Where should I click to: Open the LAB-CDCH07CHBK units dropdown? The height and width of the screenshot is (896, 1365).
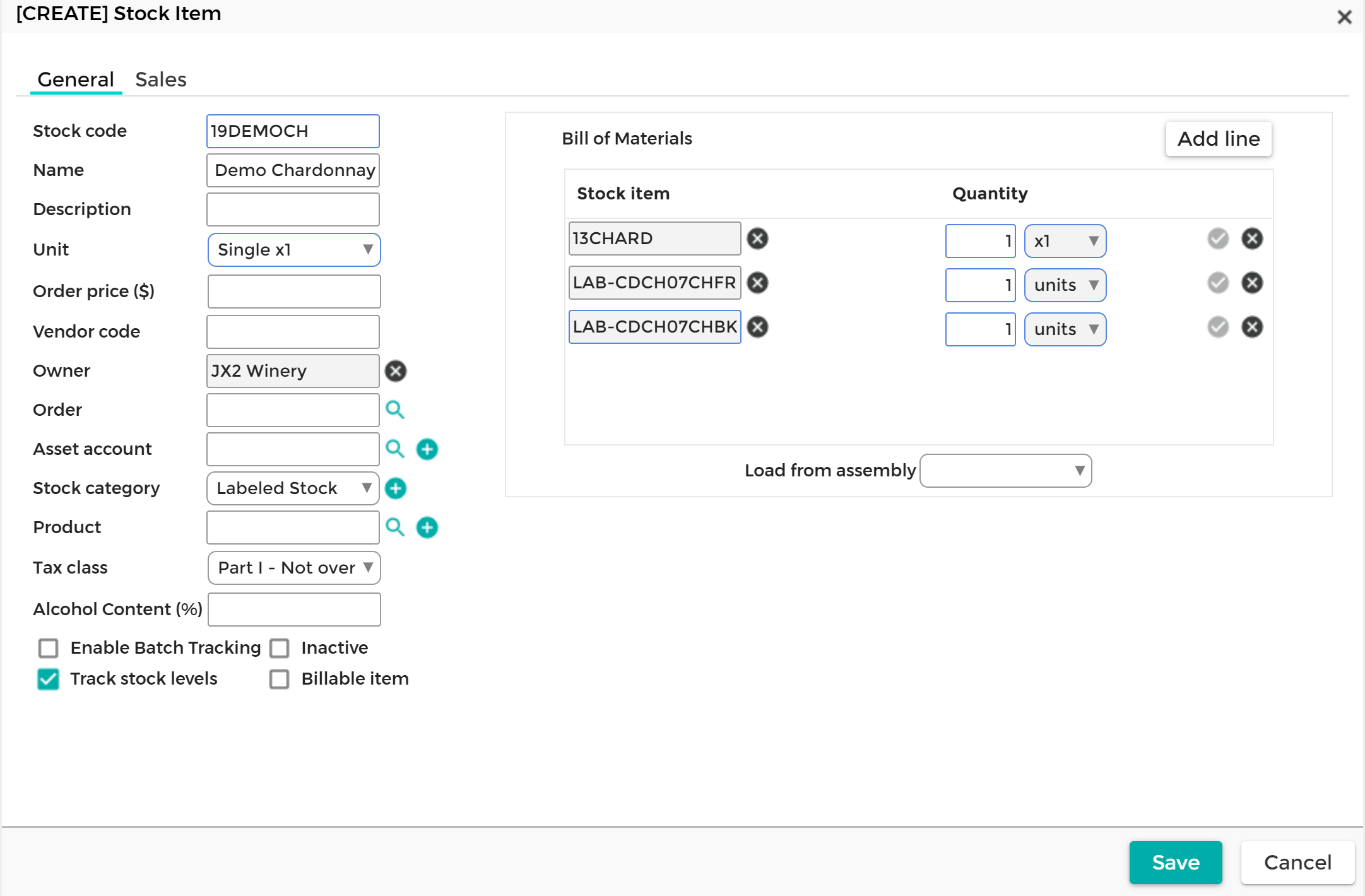pos(1065,329)
